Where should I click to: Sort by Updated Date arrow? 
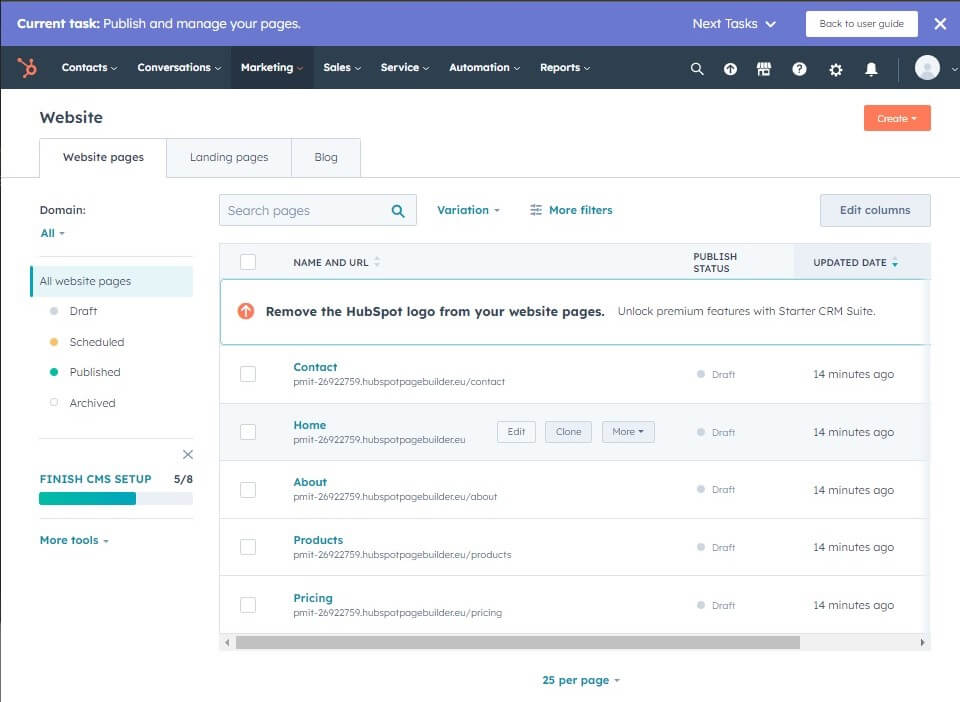point(895,263)
